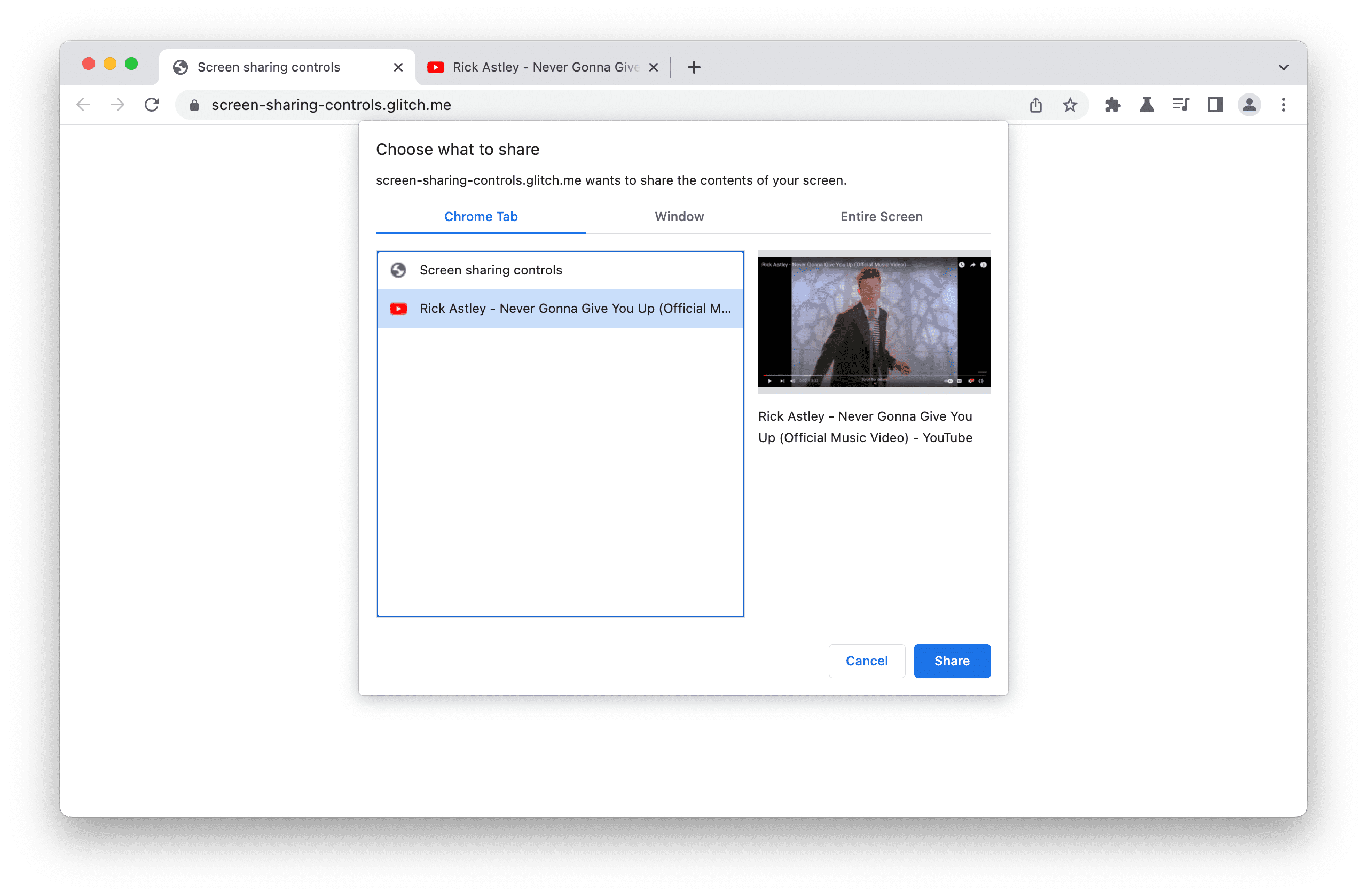Viewport: 1367px width, 896px height.
Task: Click the globe icon next to Screen sharing controls
Action: click(x=398, y=270)
